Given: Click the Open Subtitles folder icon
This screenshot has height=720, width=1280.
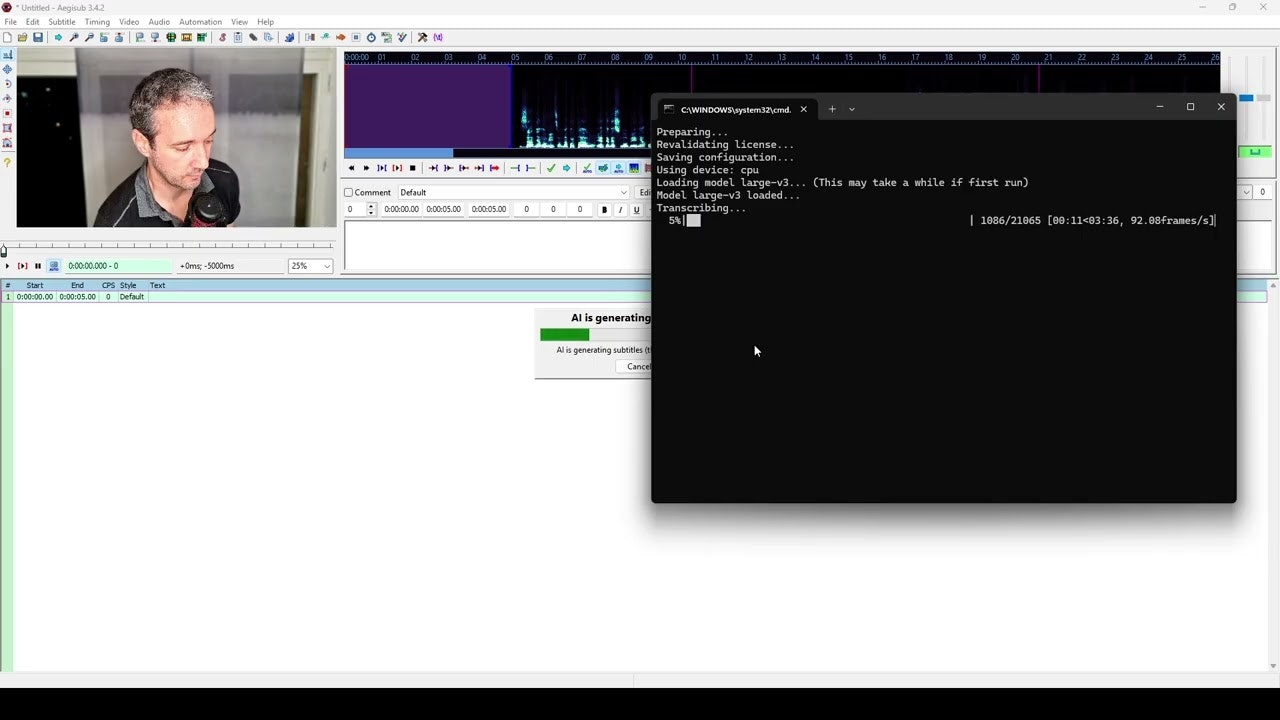Looking at the screenshot, I should (22, 37).
